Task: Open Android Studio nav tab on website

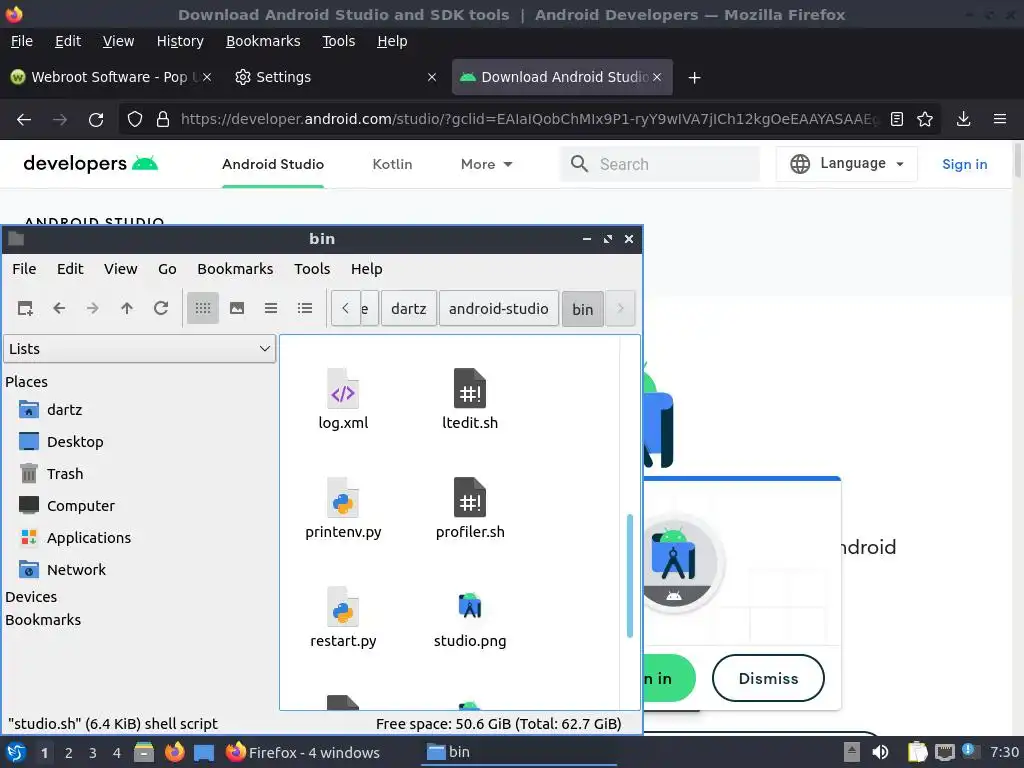Action: (273, 164)
